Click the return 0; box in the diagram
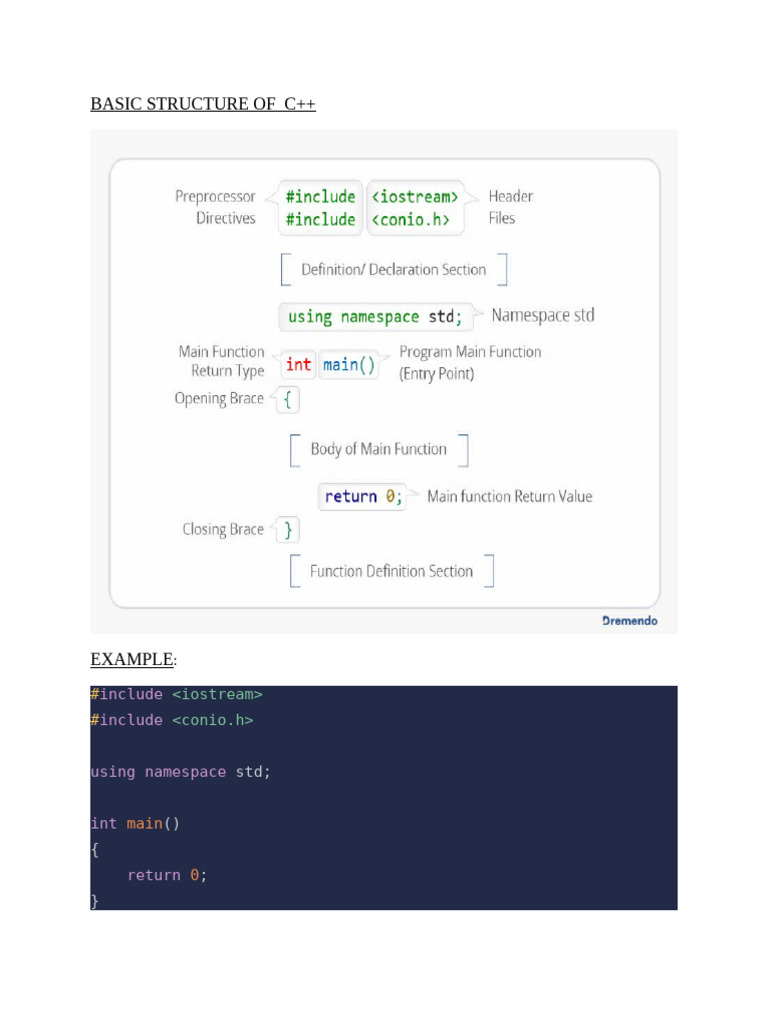The image size is (768, 1024). click(x=364, y=496)
